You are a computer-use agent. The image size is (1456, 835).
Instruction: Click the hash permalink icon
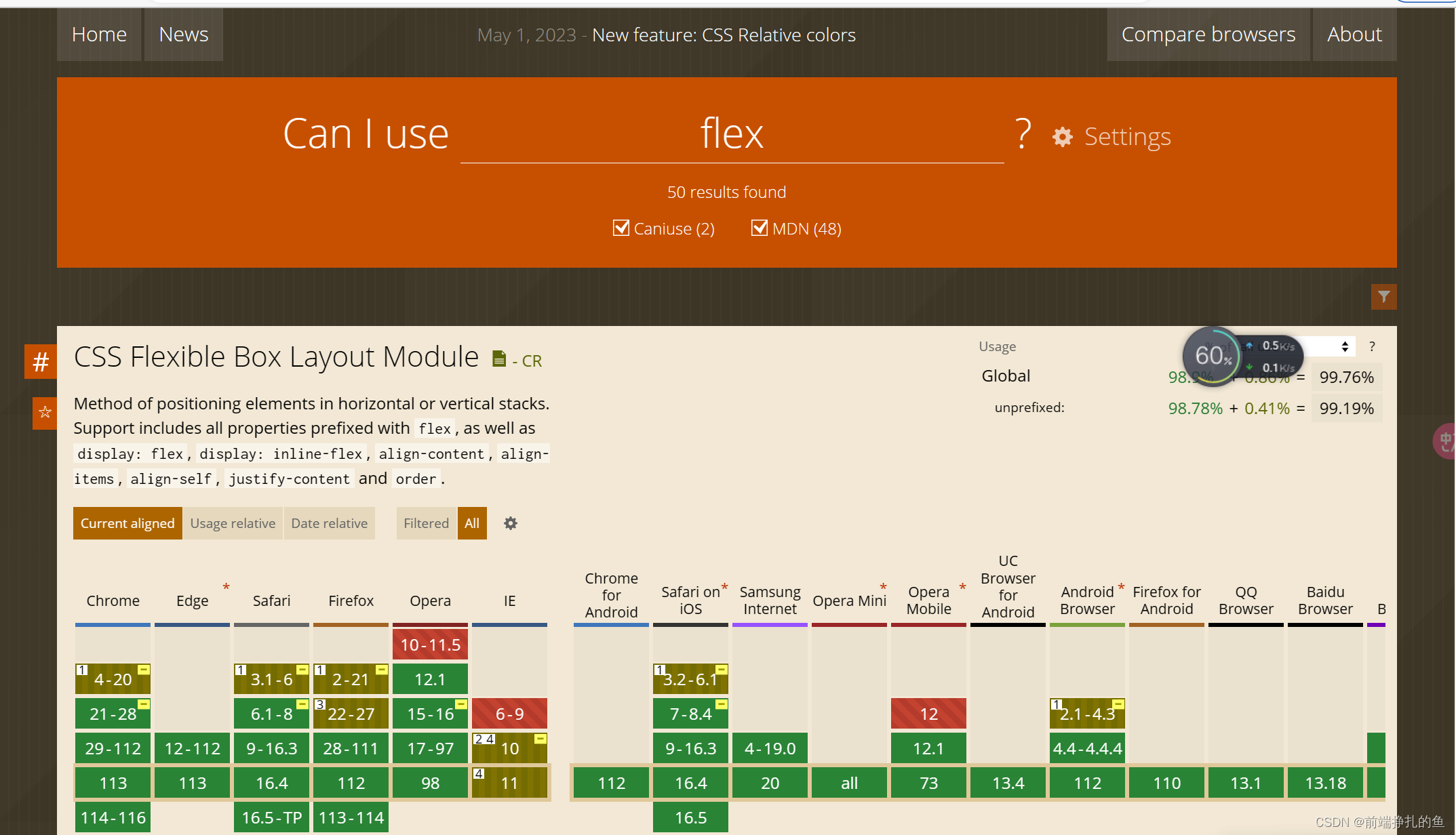[41, 361]
